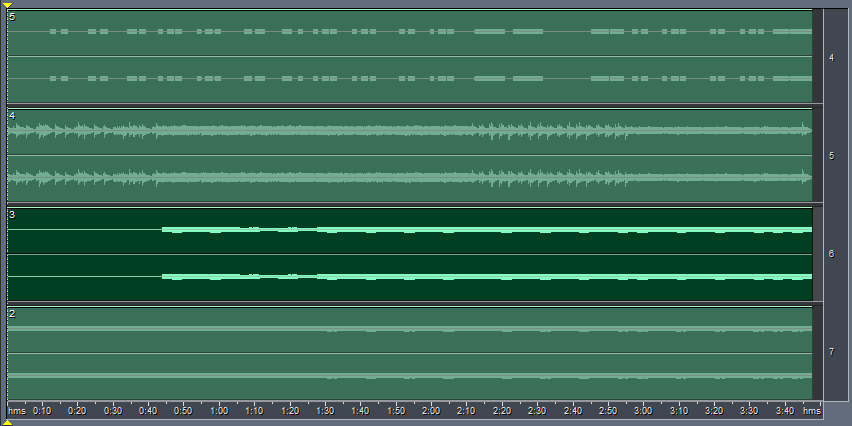Click number 7 in the right-side column
The width and height of the screenshot is (852, 426).
click(831, 352)
